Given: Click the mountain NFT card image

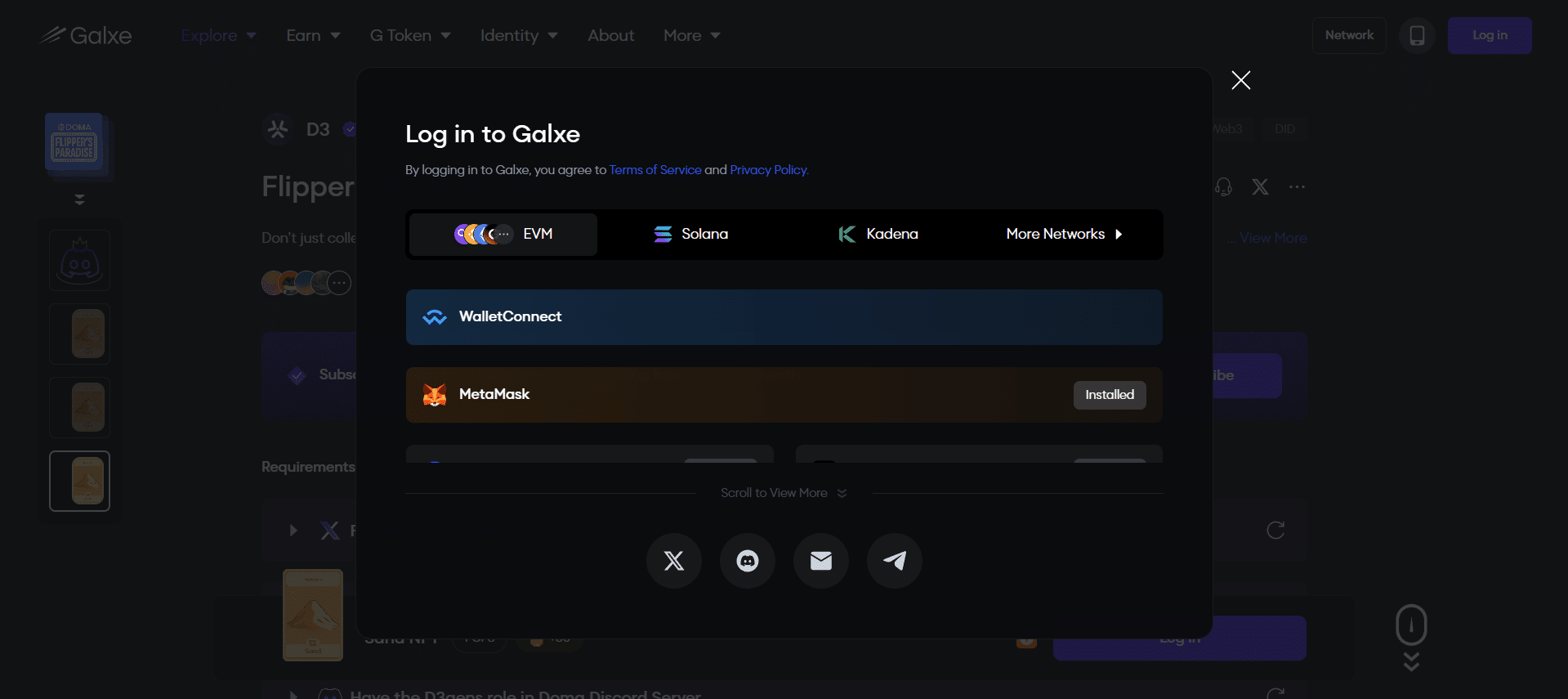Looking at the screenshot, I should (x=313, y=615).
